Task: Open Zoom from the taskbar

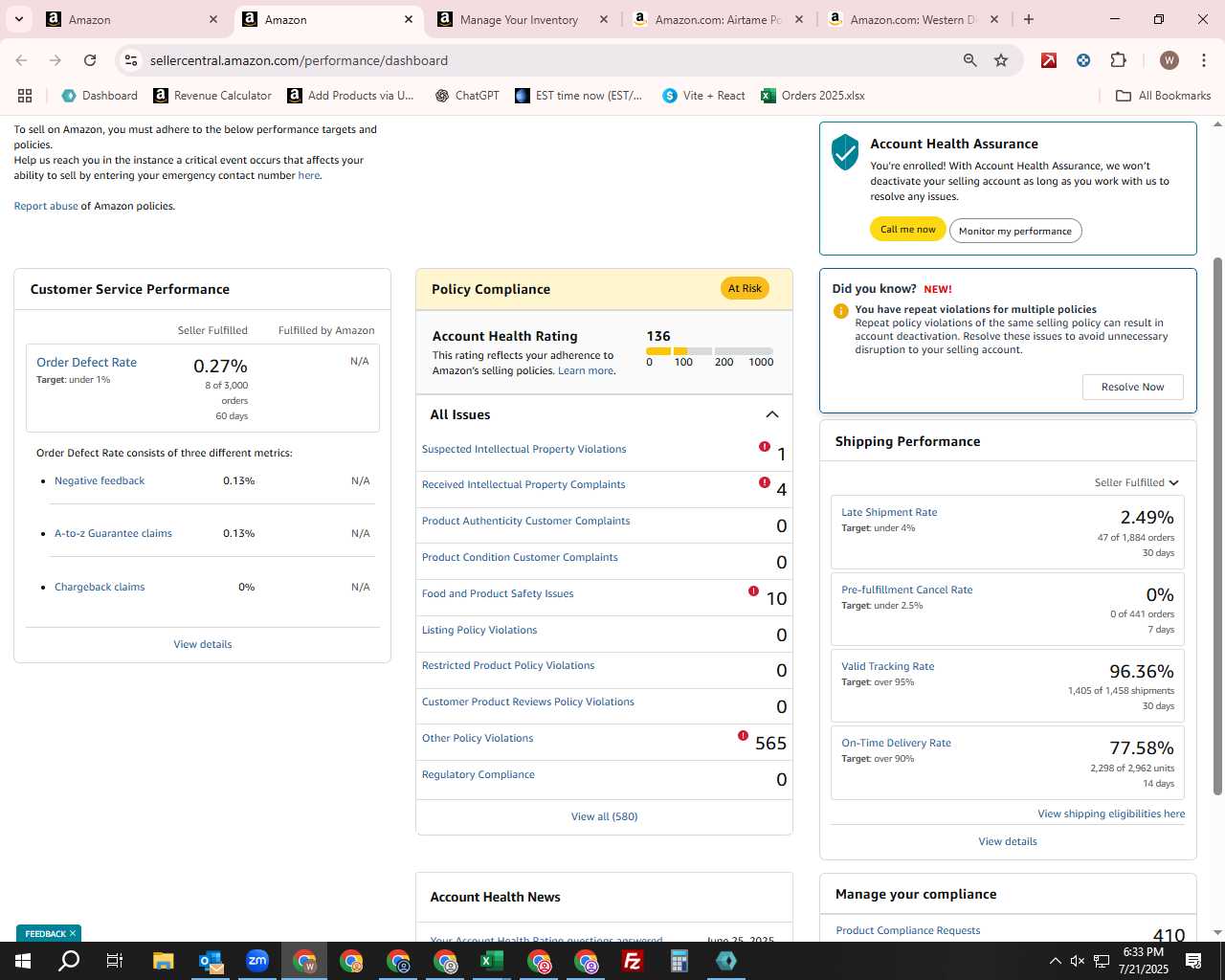Action: click(256, 961)
